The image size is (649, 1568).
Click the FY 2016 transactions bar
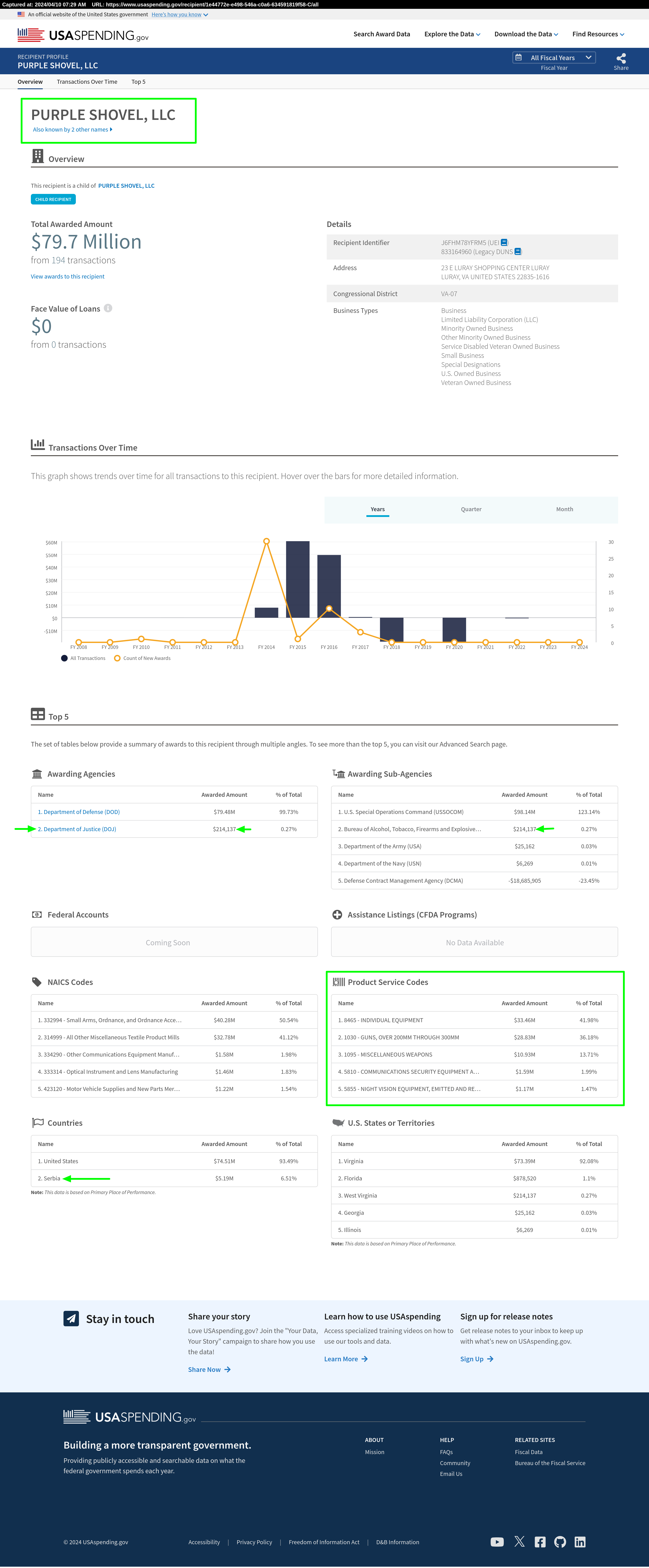(x=329, y=586)
